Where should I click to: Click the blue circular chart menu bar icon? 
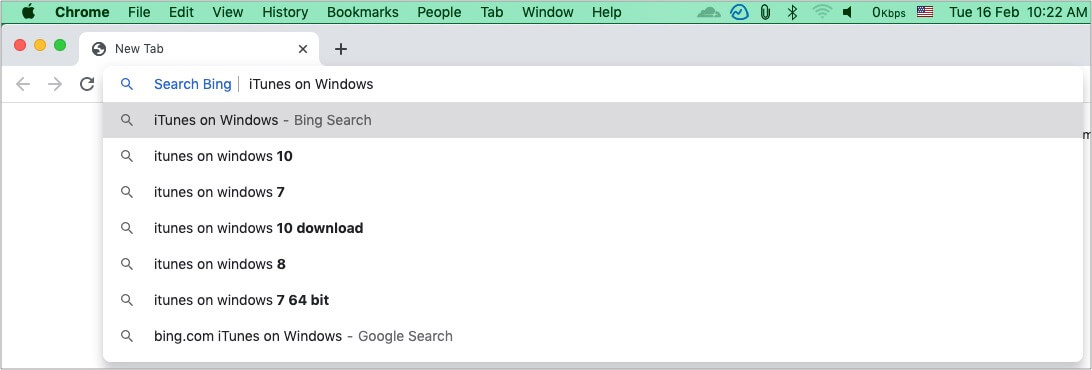pos(740,12)
